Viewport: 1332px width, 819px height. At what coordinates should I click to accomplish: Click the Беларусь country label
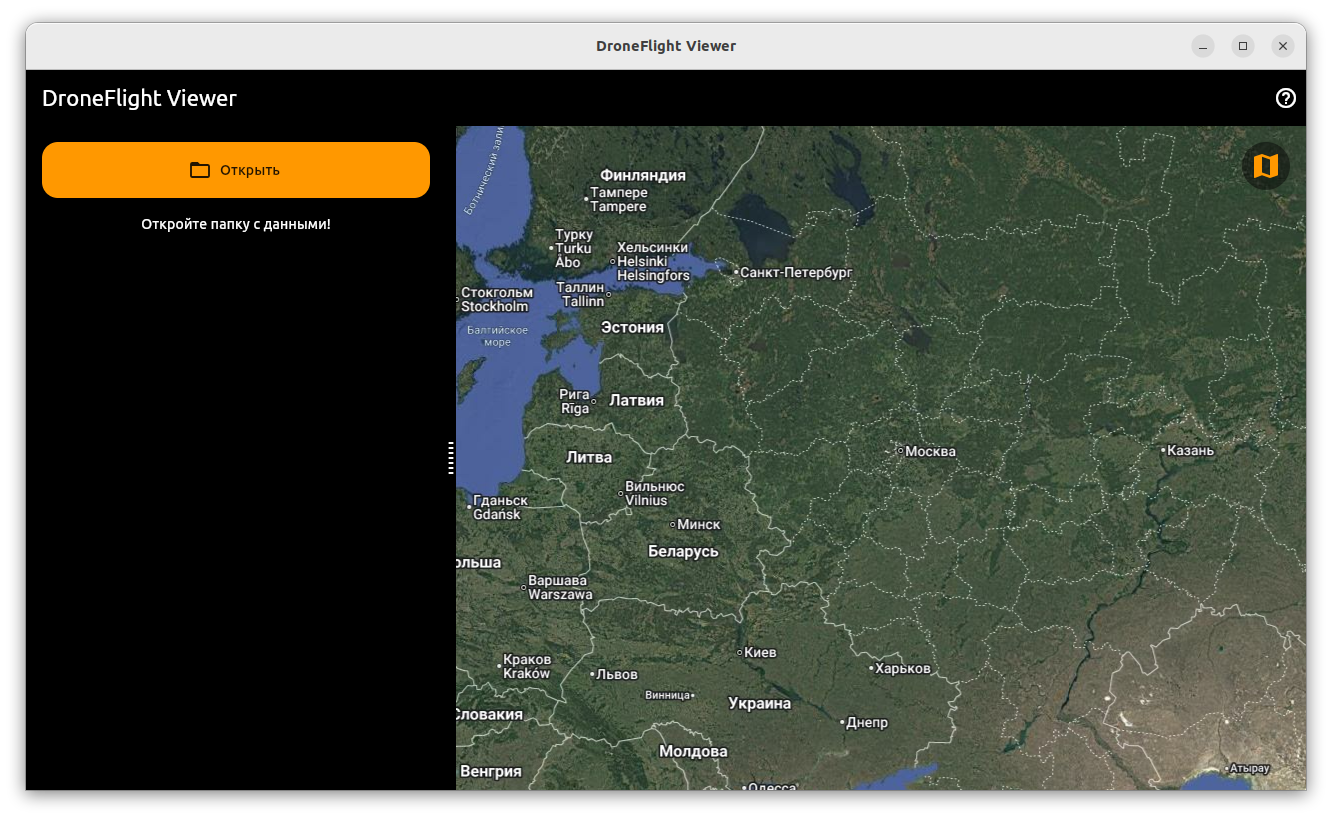683,551
